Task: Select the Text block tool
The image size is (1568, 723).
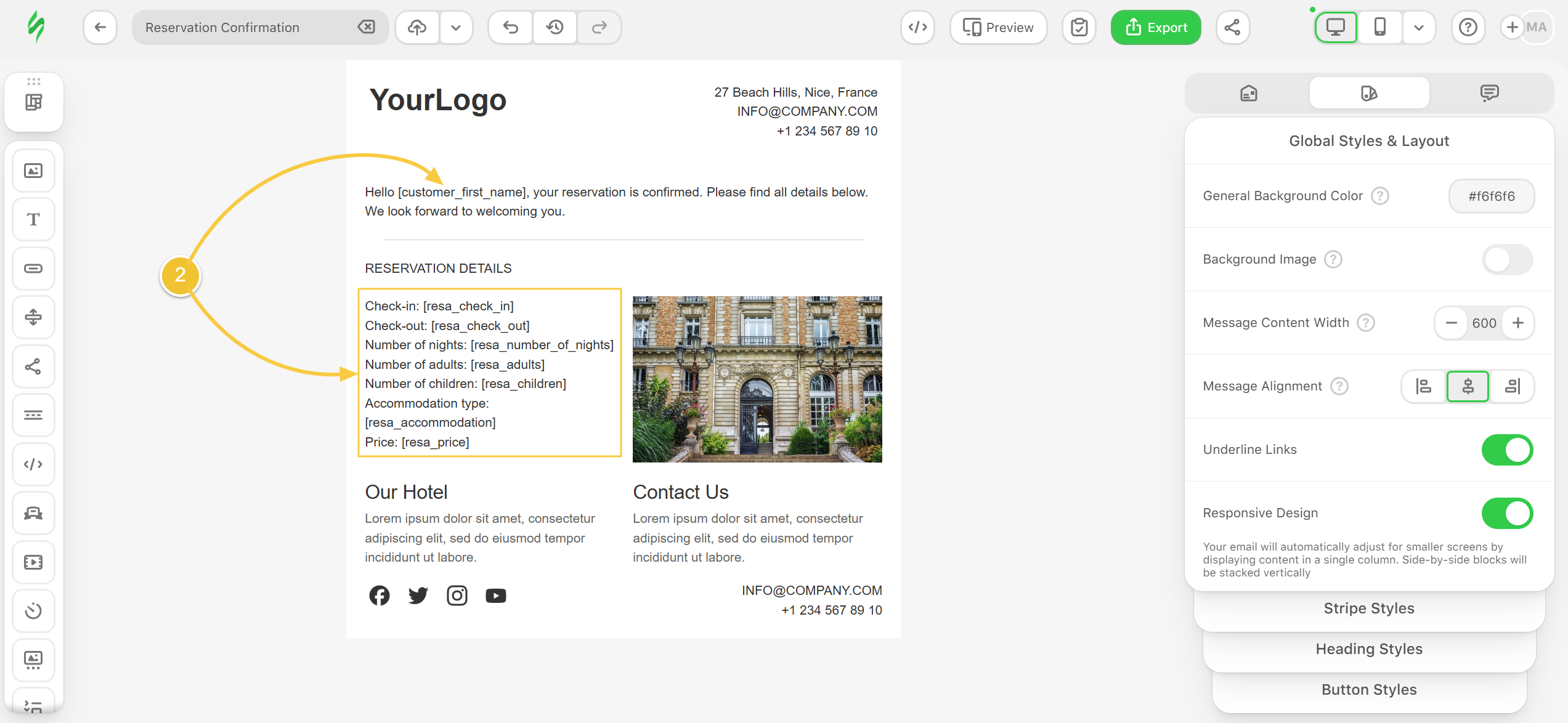Action: tap(34, 219)
